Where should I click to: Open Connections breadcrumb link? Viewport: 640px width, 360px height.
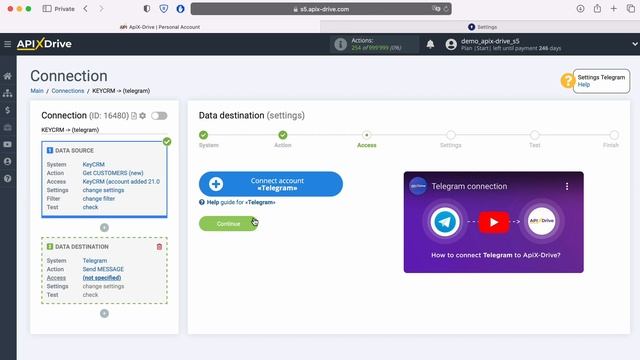click(x=68, y=91)
